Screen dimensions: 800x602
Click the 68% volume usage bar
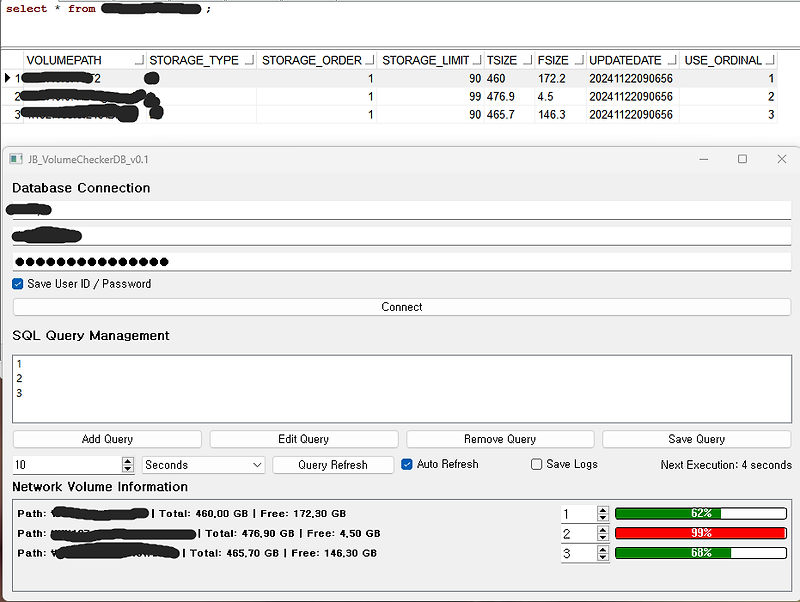tap(701, 553)
